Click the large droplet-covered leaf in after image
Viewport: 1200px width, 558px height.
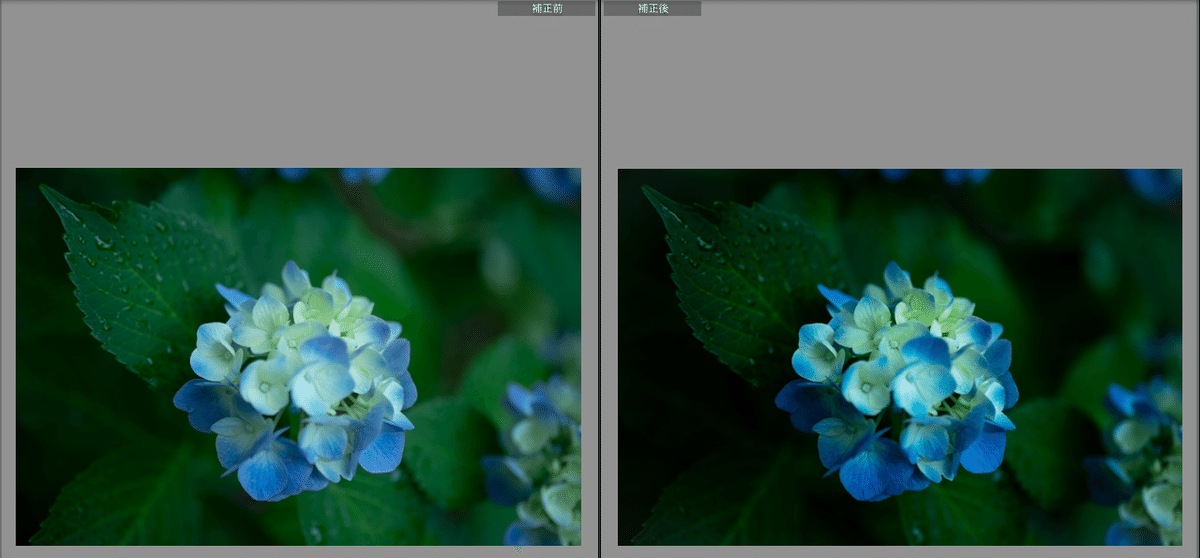pos(742,282)
